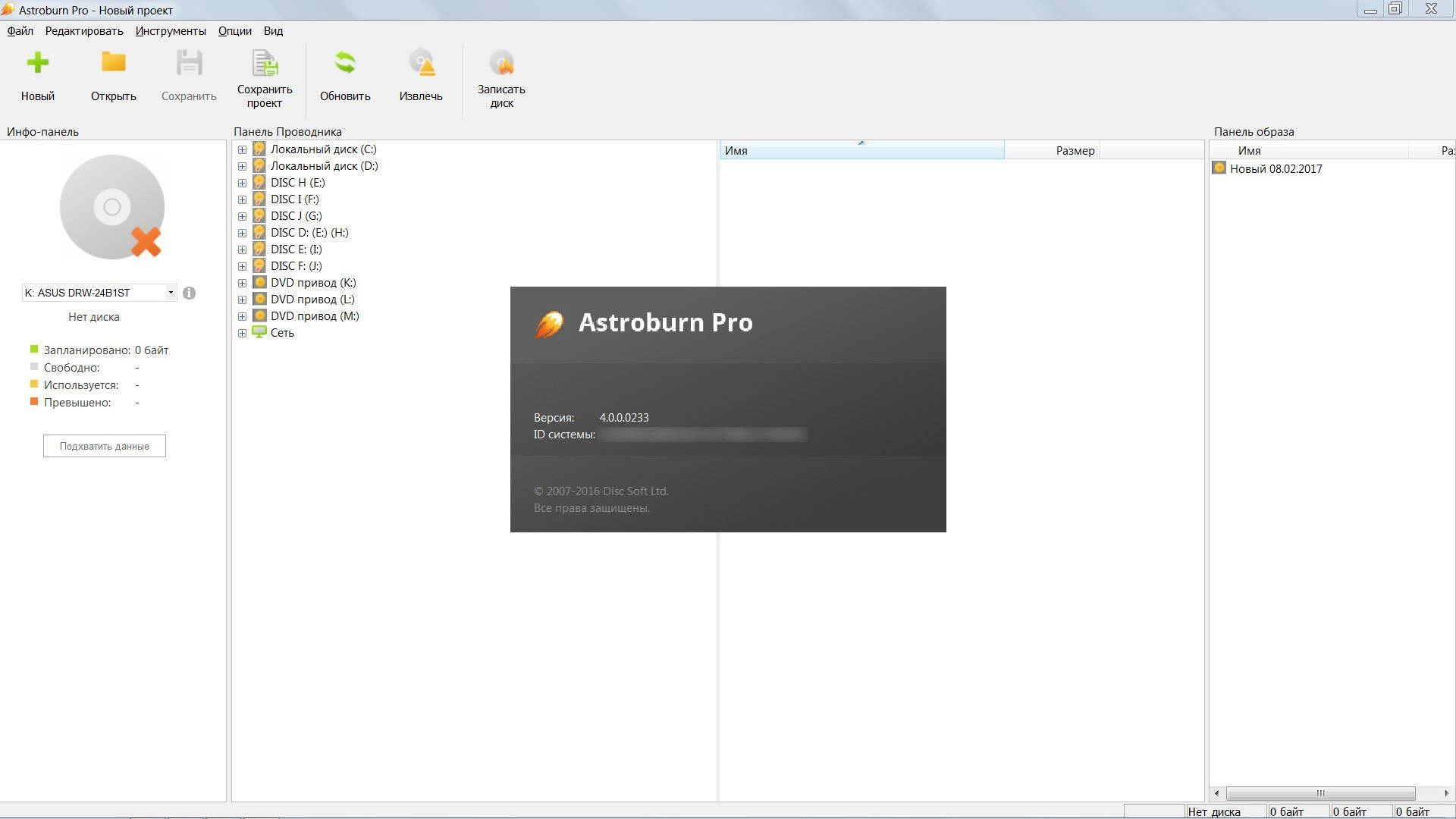1456x819 pixels.
Task: Open a project with the folder icon
Action: click(114, 62)
